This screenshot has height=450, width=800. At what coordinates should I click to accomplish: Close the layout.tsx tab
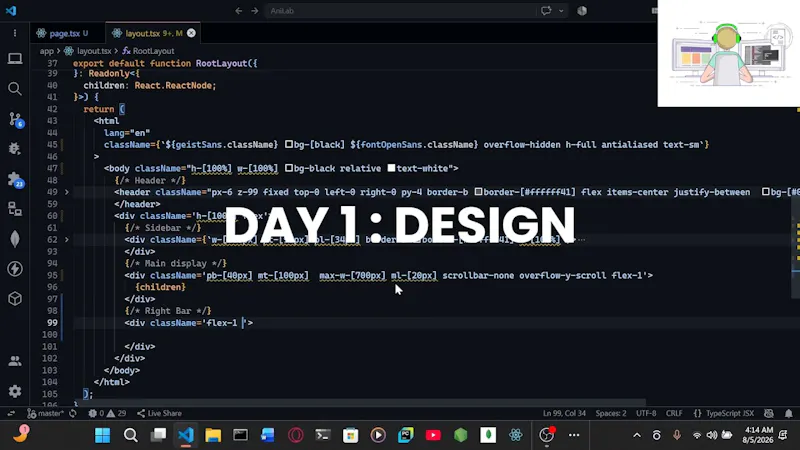point(191,33)
